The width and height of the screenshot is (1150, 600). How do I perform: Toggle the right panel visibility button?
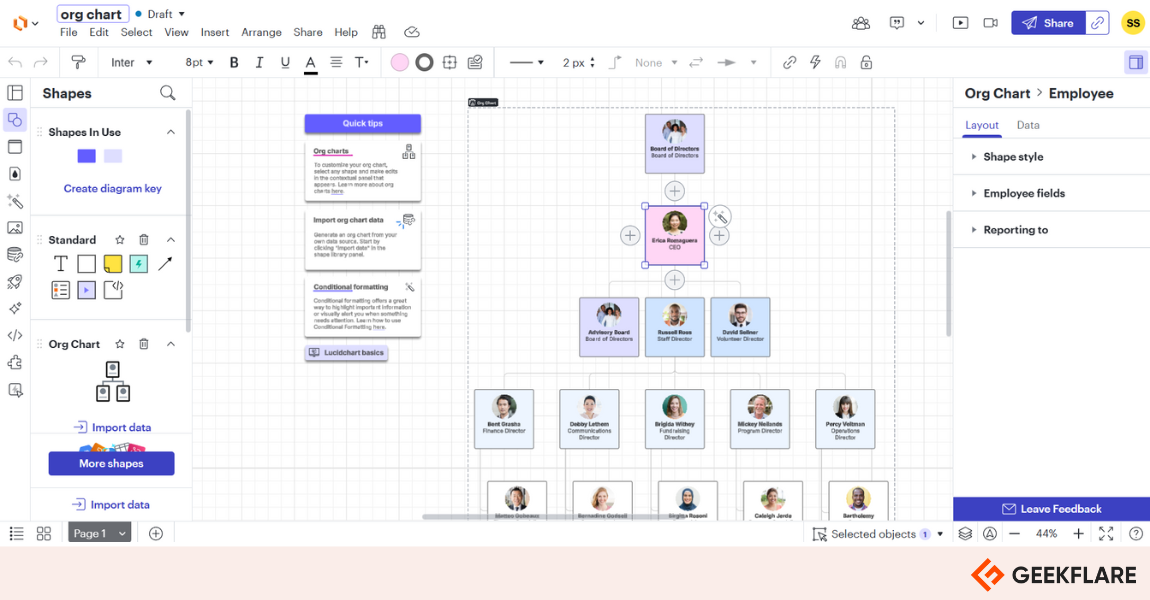(1135, 63)
